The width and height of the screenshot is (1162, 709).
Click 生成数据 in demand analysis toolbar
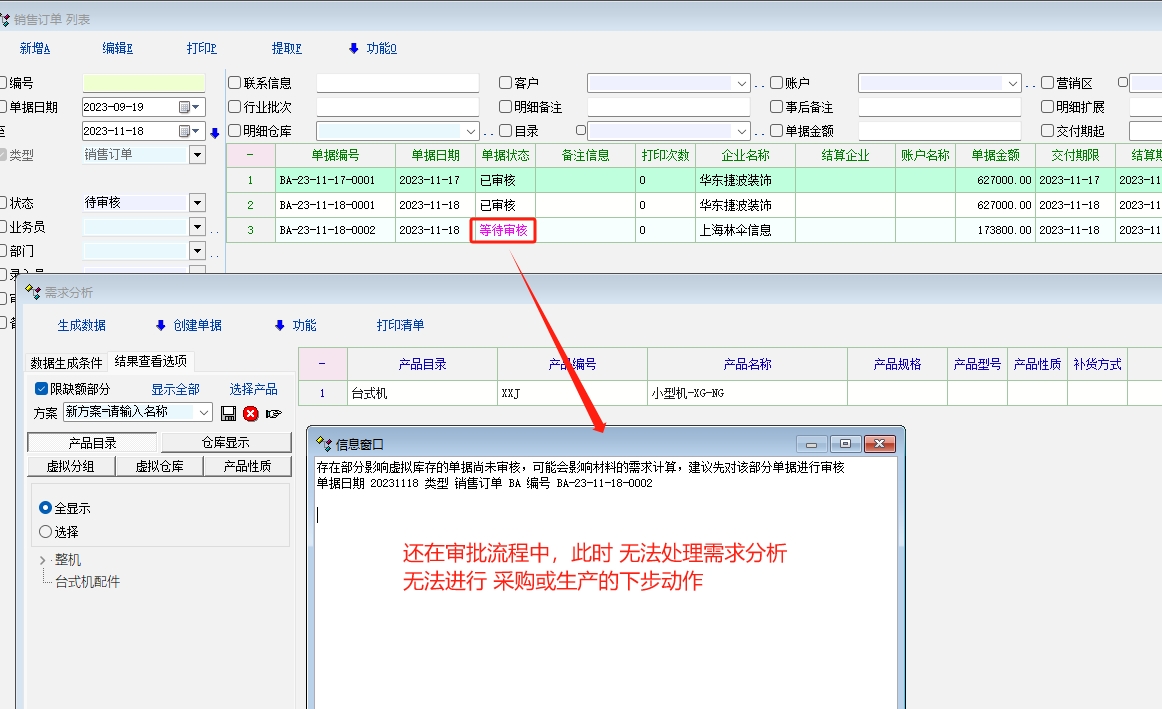(81, 325)
